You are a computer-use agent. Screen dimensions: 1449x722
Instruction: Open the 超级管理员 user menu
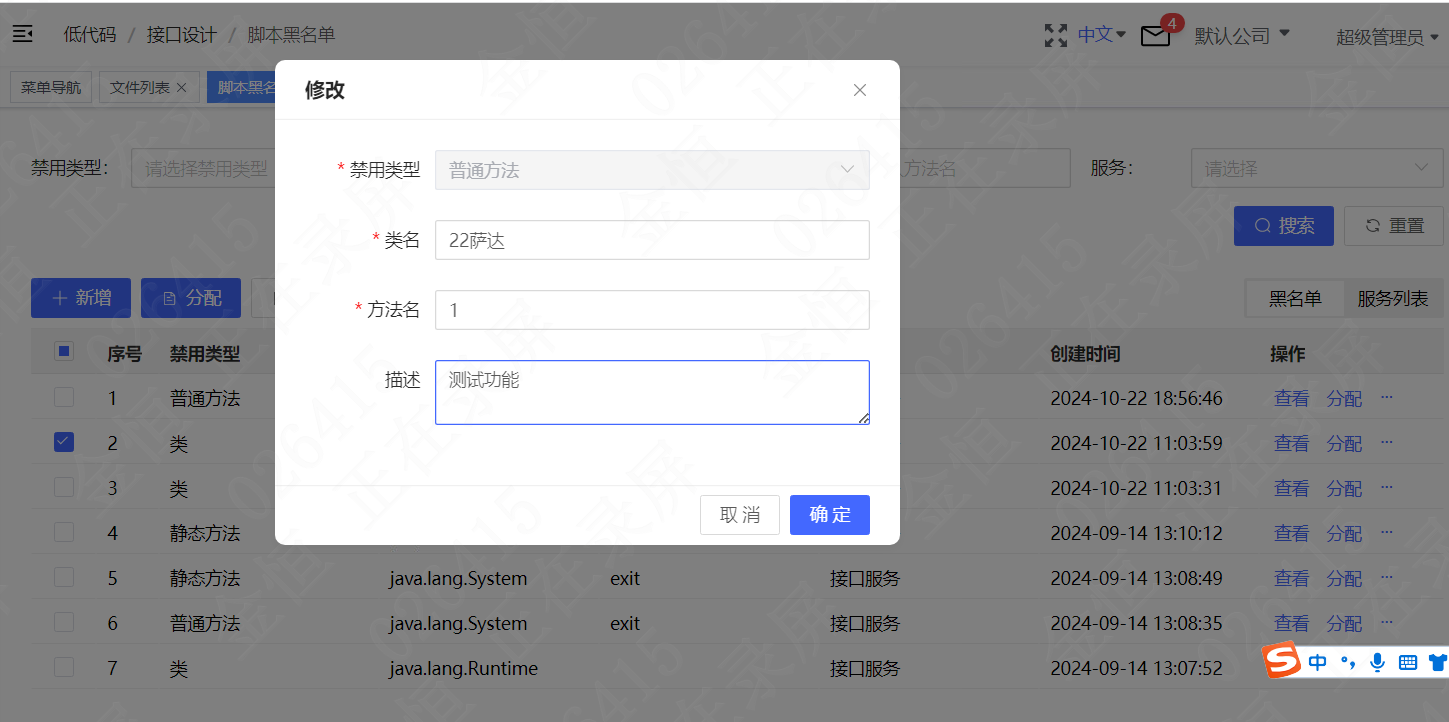(1388, 37)
